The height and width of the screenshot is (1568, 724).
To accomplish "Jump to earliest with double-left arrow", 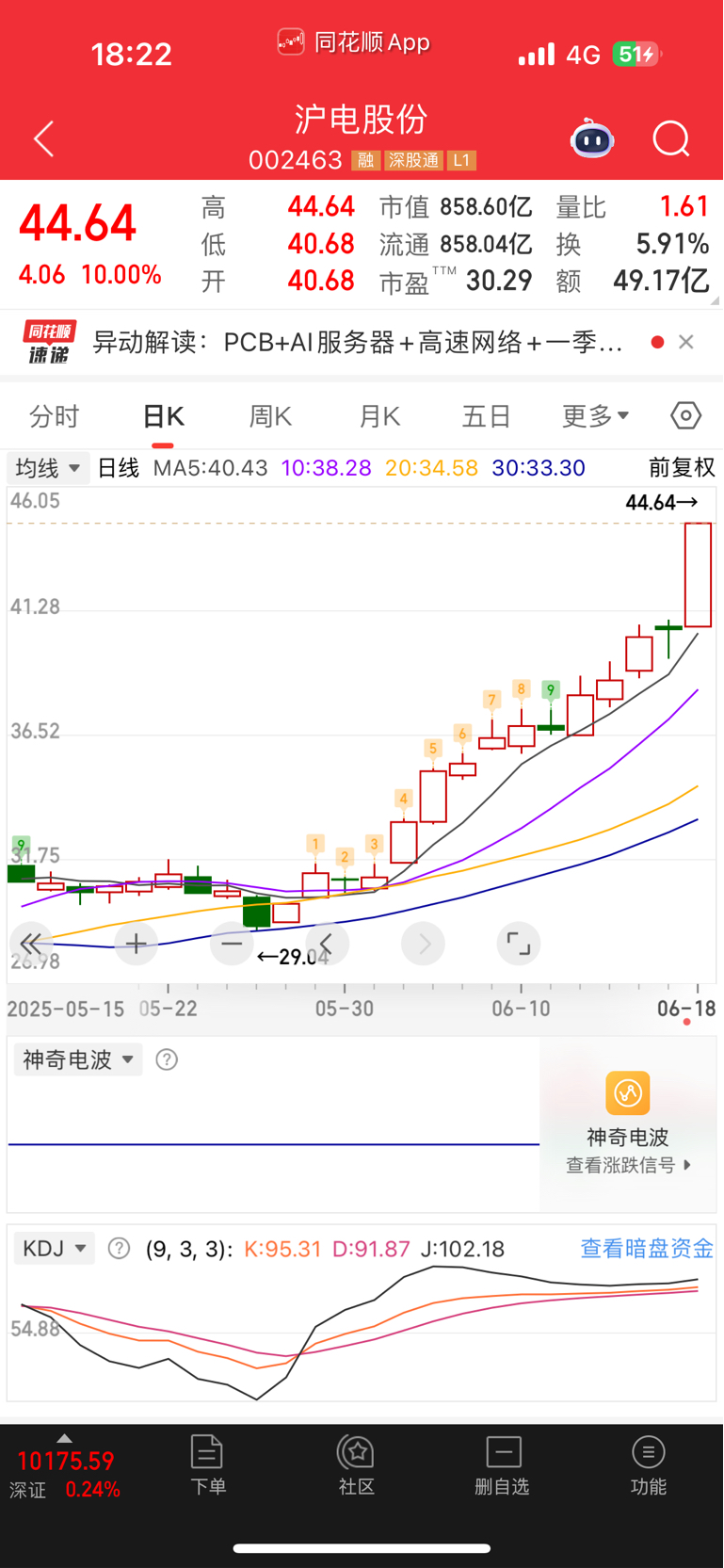I will pyautogui.click(x=31, y=944).
